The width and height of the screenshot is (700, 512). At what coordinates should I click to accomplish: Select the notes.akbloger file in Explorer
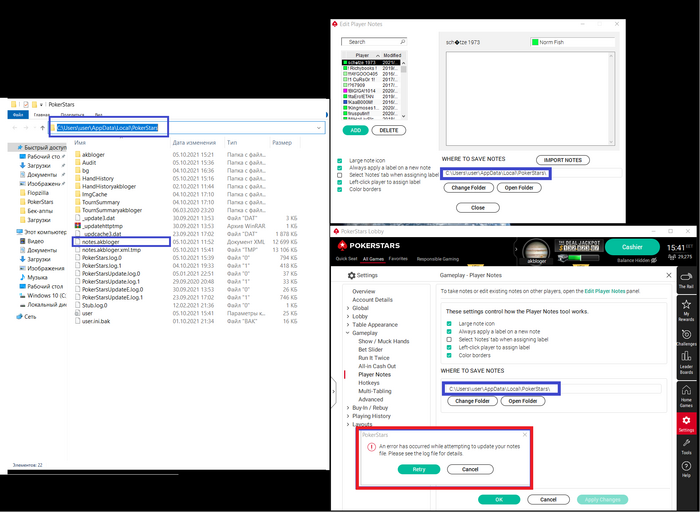pos(100,241)
